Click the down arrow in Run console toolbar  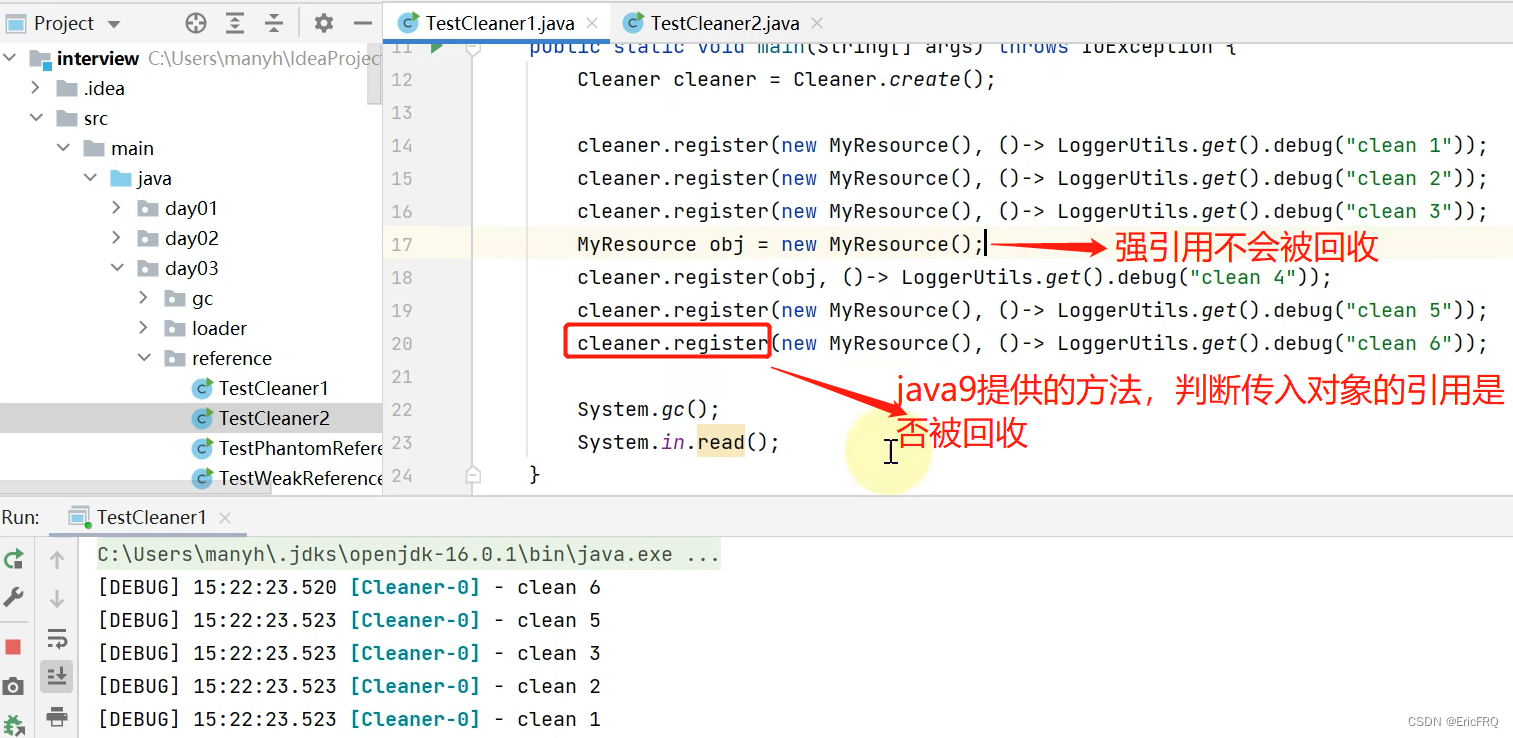pos(57,599)
